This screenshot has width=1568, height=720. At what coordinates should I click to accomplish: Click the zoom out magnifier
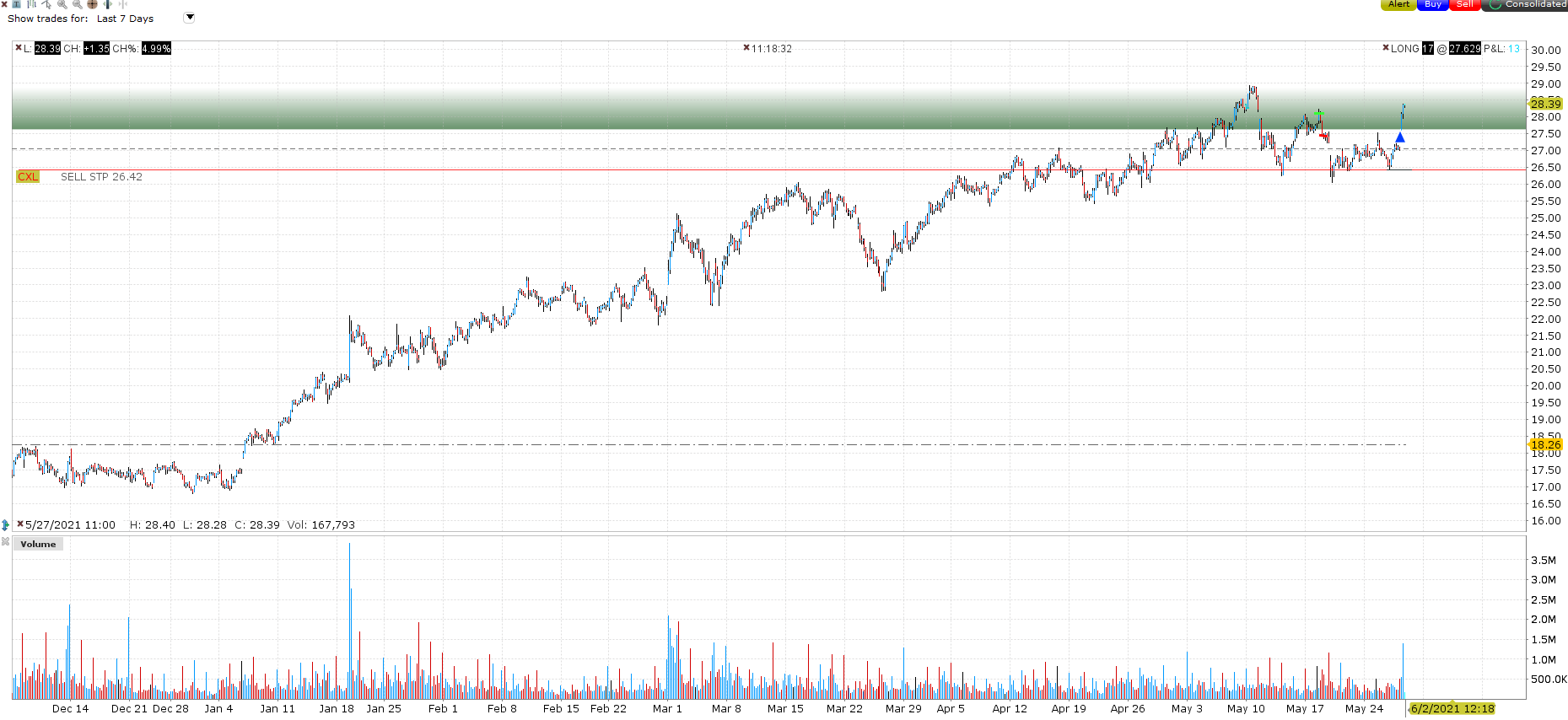[77, 4]
